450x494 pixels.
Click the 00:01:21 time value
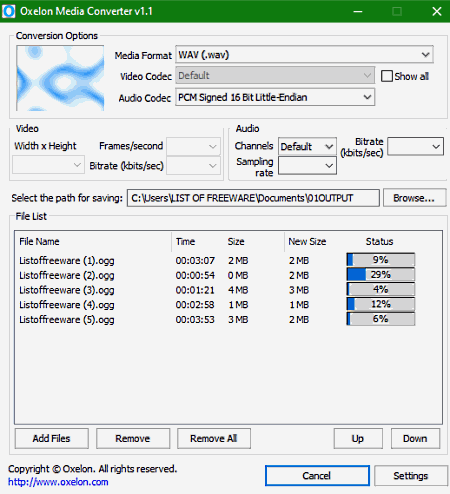click(x=195, y=290)
